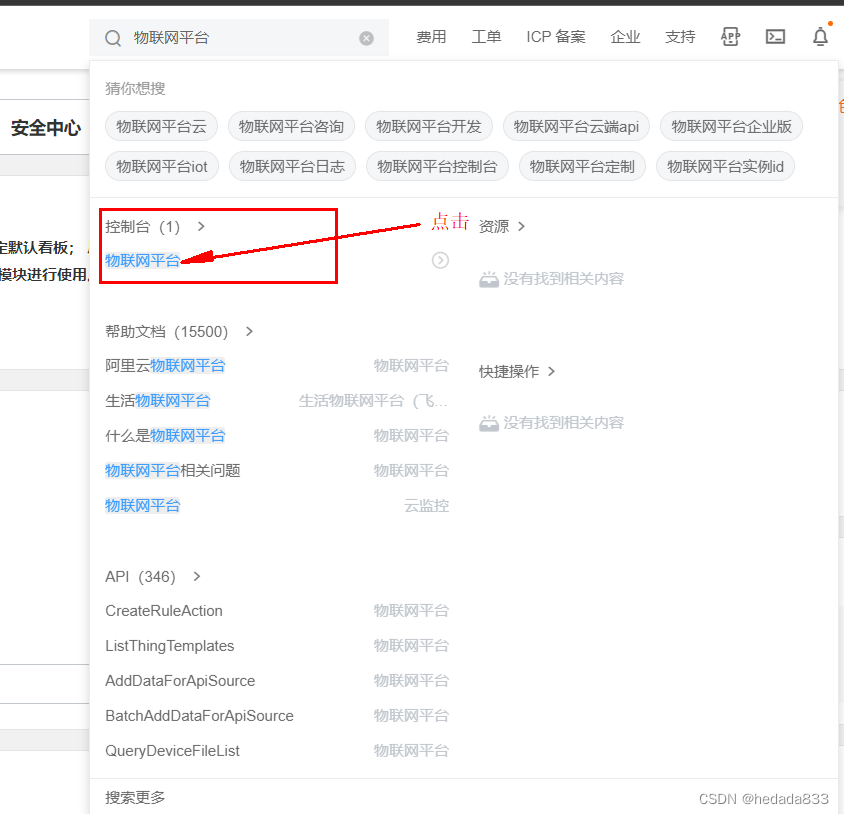844x814 pixels.
Task: Open the 费用 menu
Action: click(x=431, y=37)
